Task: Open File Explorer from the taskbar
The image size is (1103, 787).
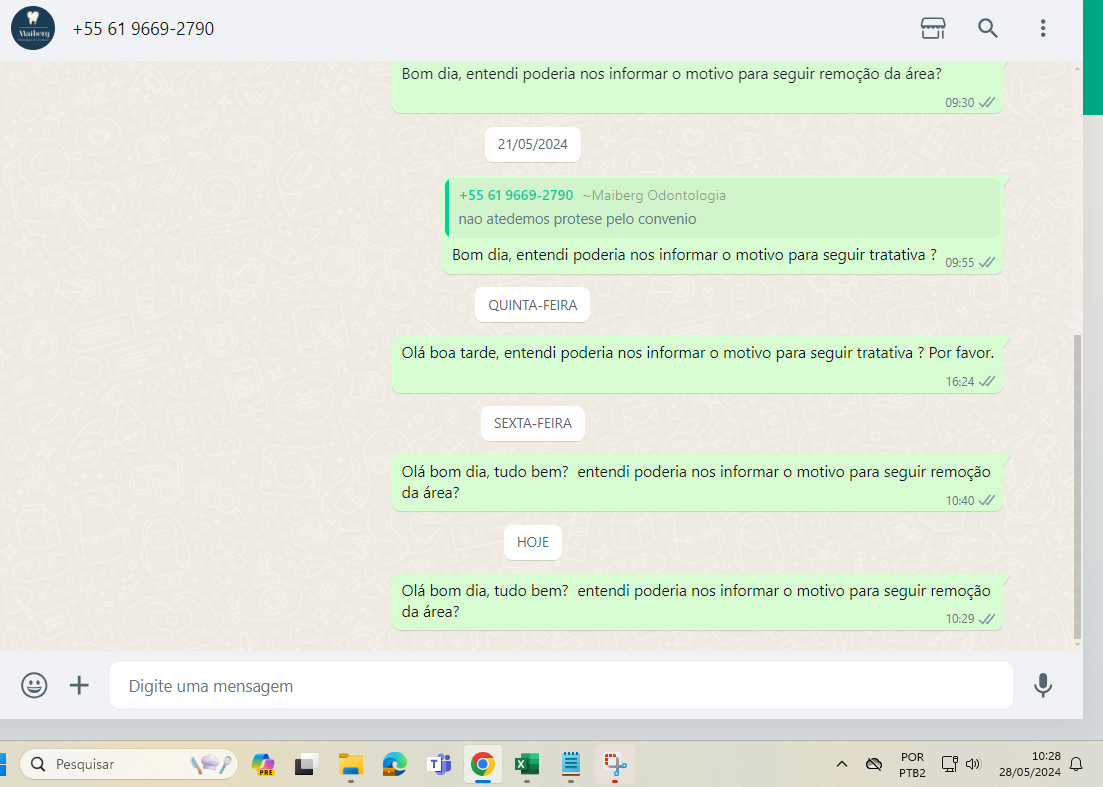Action: pos(350,765)
